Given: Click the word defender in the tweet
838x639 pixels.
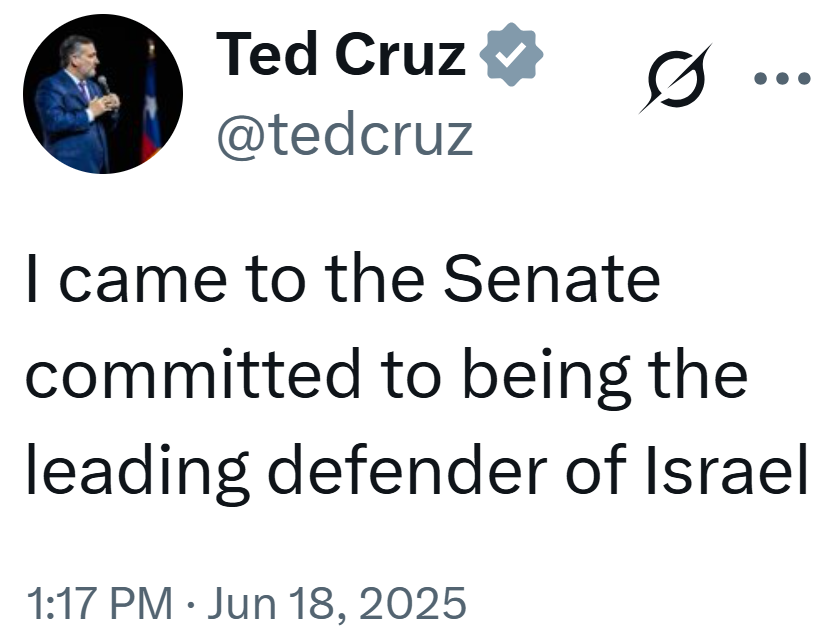Looking at the screenshot, I should [407, 469].
